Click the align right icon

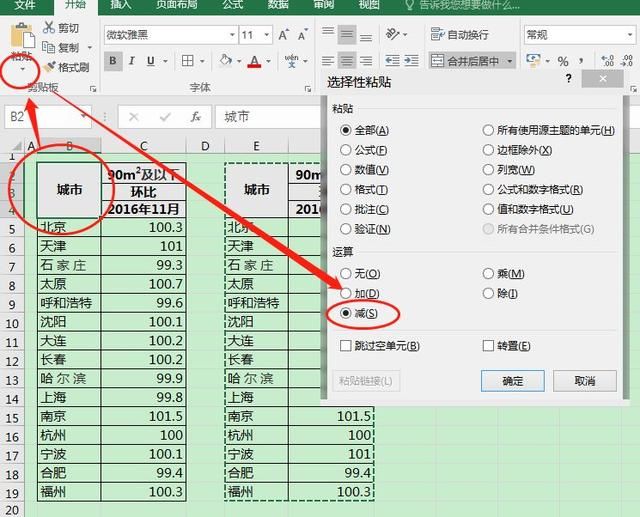tap(366, 61)
